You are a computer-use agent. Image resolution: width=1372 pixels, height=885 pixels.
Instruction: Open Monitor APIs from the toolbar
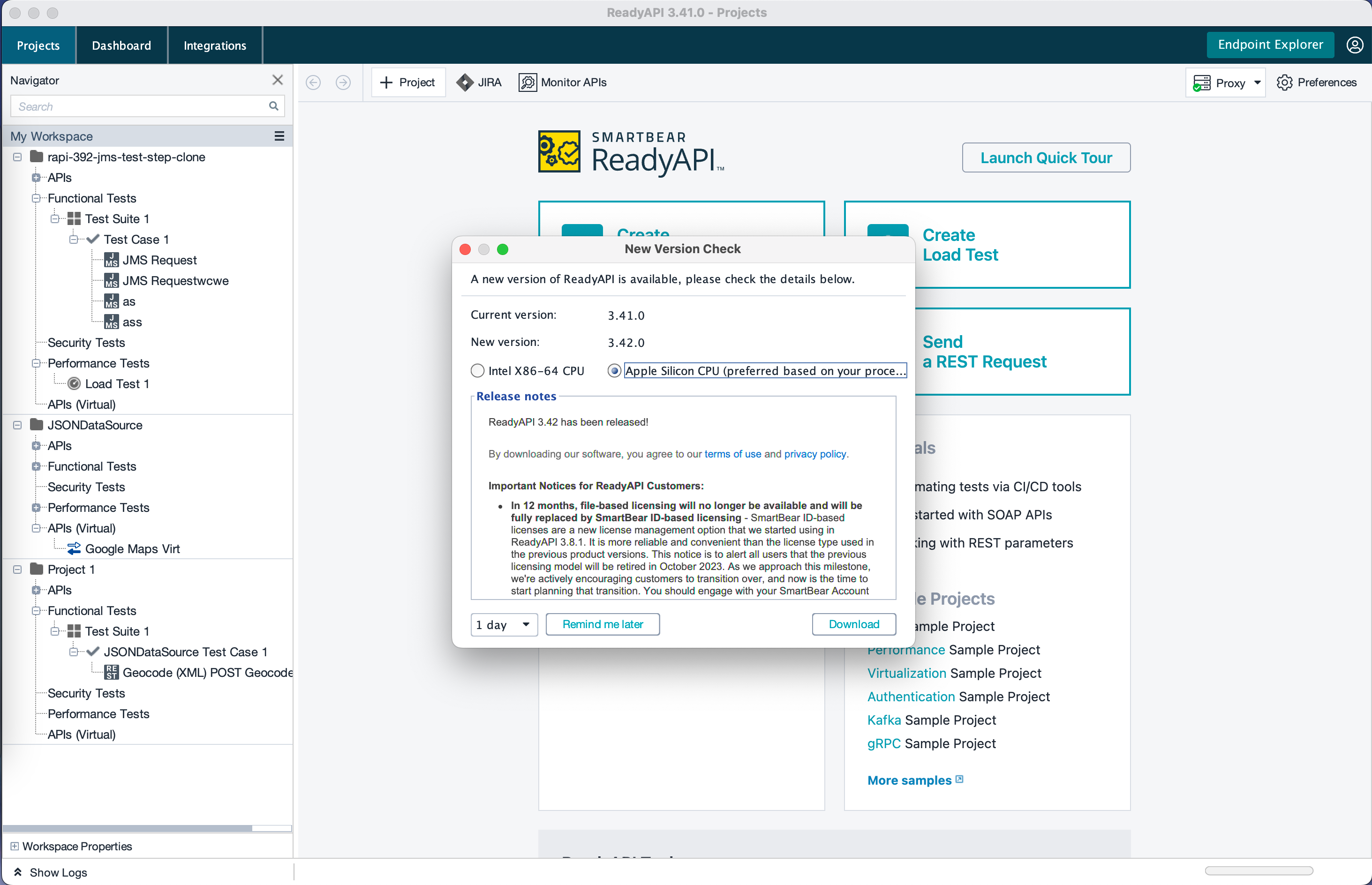point(562,82)
